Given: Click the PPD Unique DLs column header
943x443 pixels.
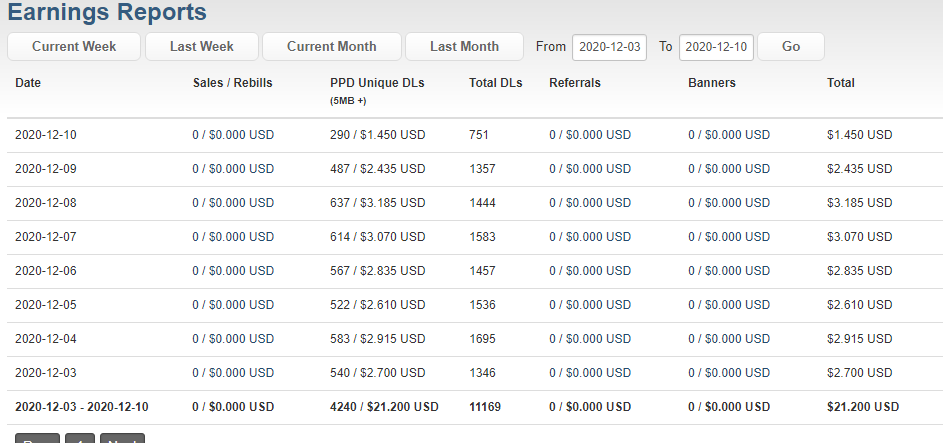Looking at the screenshot, I should (377, 83).
